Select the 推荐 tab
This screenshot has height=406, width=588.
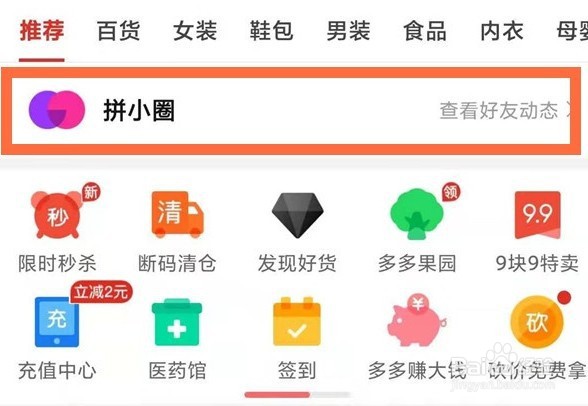pyautogui.click(x=42, y=31)
